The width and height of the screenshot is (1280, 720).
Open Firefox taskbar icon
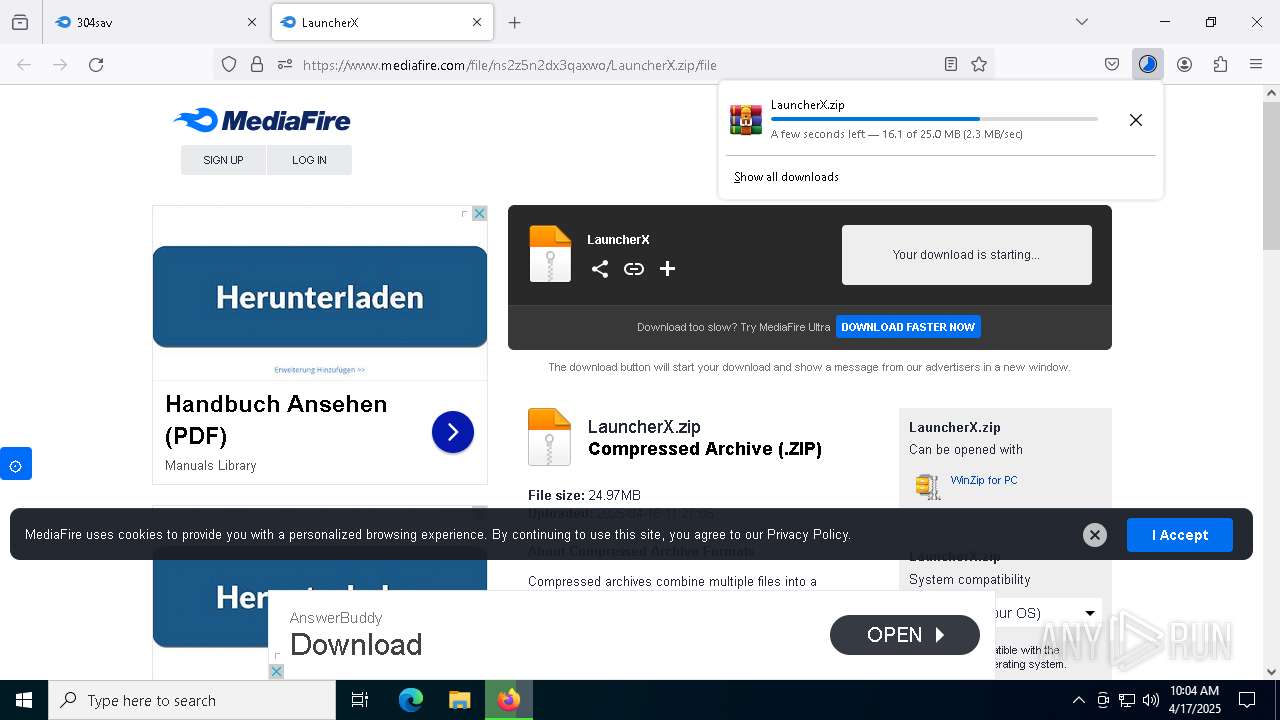tap(509, 700)
